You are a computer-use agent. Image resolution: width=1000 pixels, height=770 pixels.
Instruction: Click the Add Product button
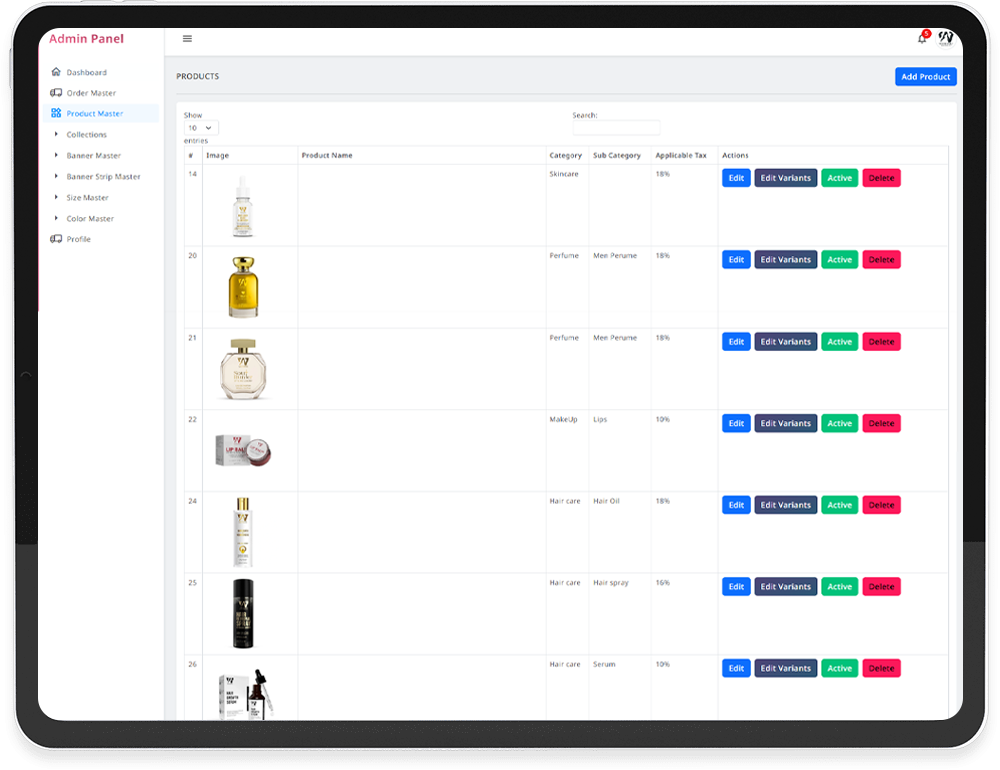coord(925,77)
